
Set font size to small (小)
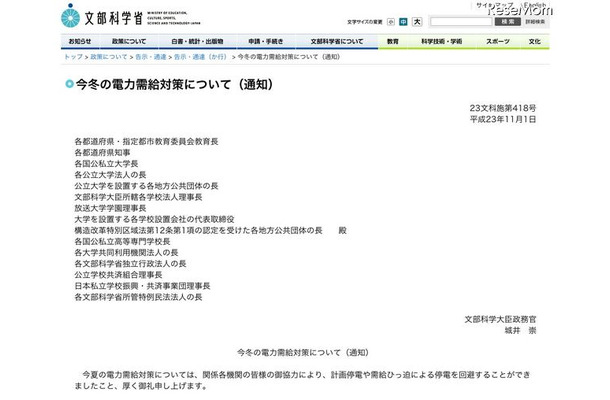click(x=391, y=22)
